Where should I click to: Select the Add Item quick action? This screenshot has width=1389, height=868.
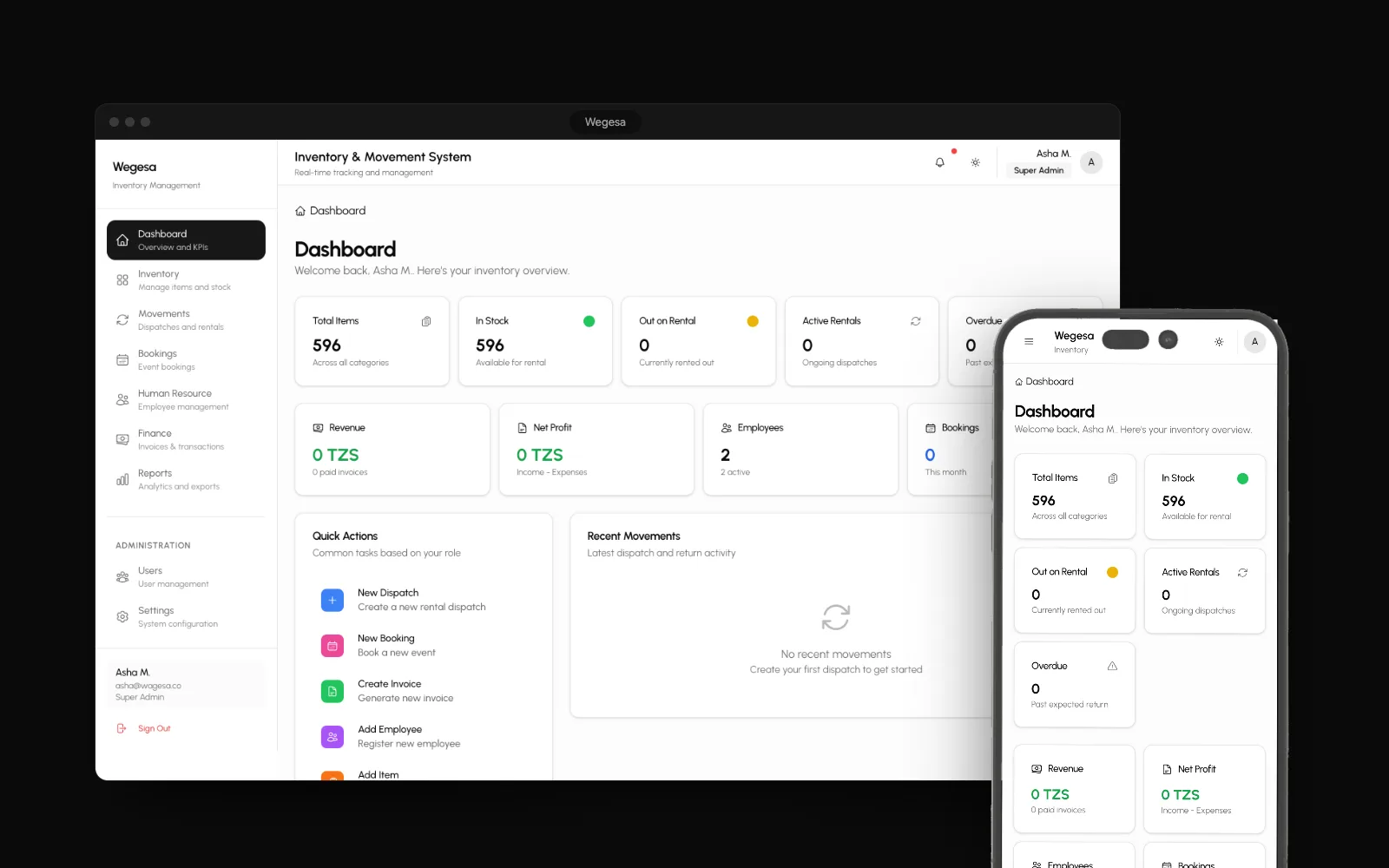pyautogui.click(x=423, y=774)
